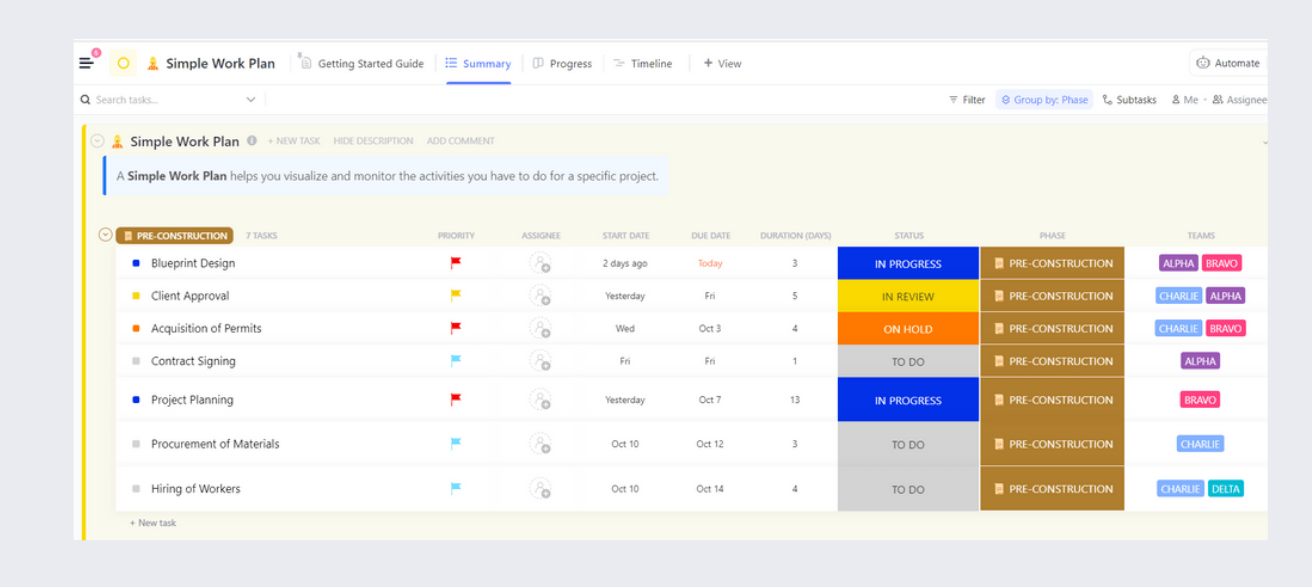Click the + New task link
Viewport: 1312px width, 587px height.
coord(153,523)
